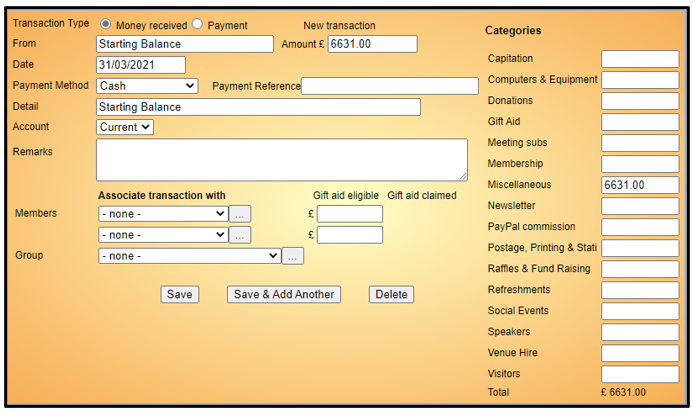Click the ellipsis button beside second Members dropdown
Viewport: 693px width, 413px height.
coord(240,235)
